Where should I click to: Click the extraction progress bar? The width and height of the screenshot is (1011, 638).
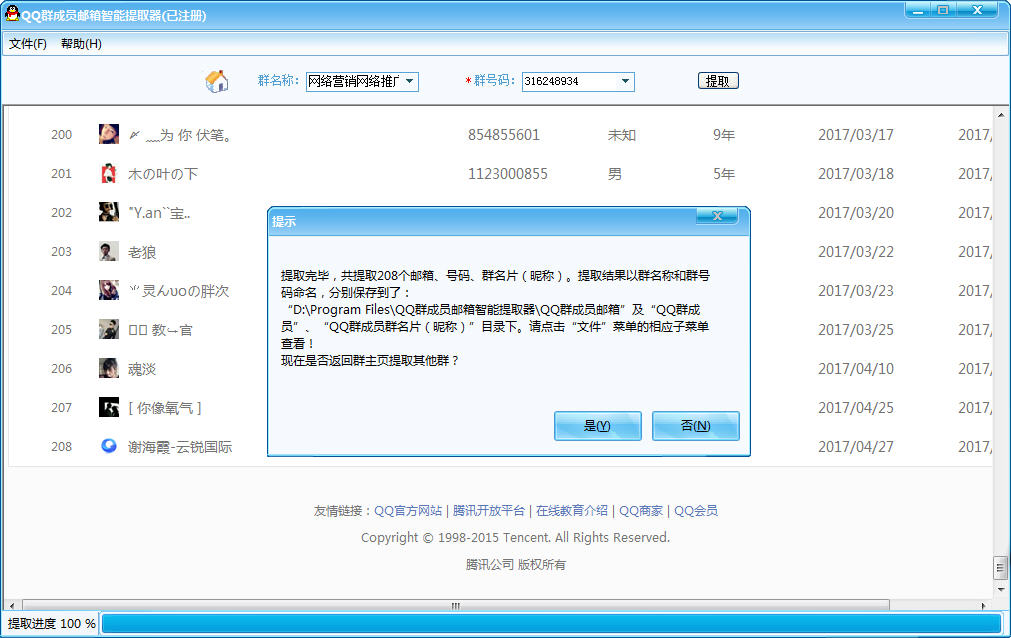pyautogui.click(x=551, y=623)
